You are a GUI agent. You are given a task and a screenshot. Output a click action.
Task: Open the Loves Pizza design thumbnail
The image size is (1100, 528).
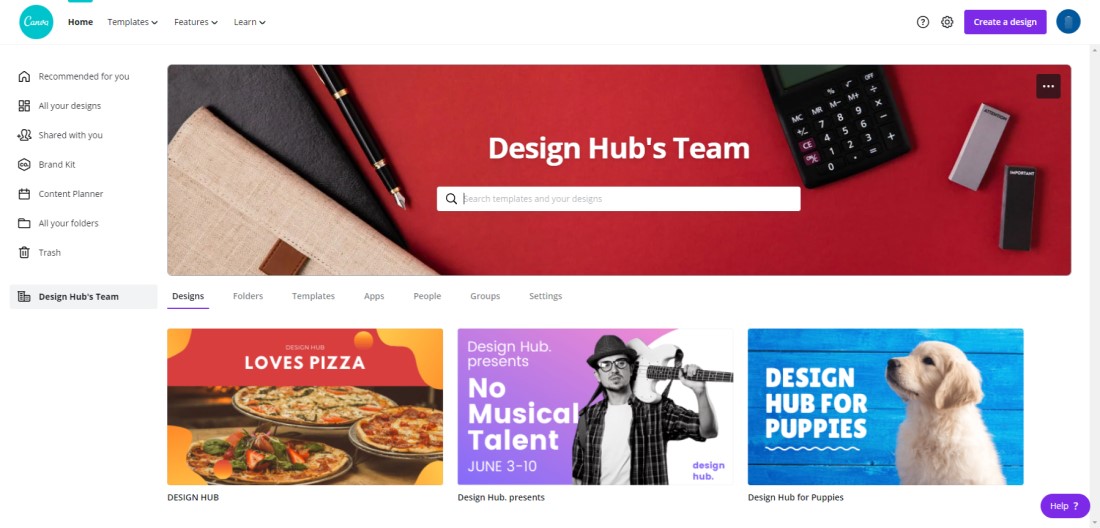click(x=305, y=407)
